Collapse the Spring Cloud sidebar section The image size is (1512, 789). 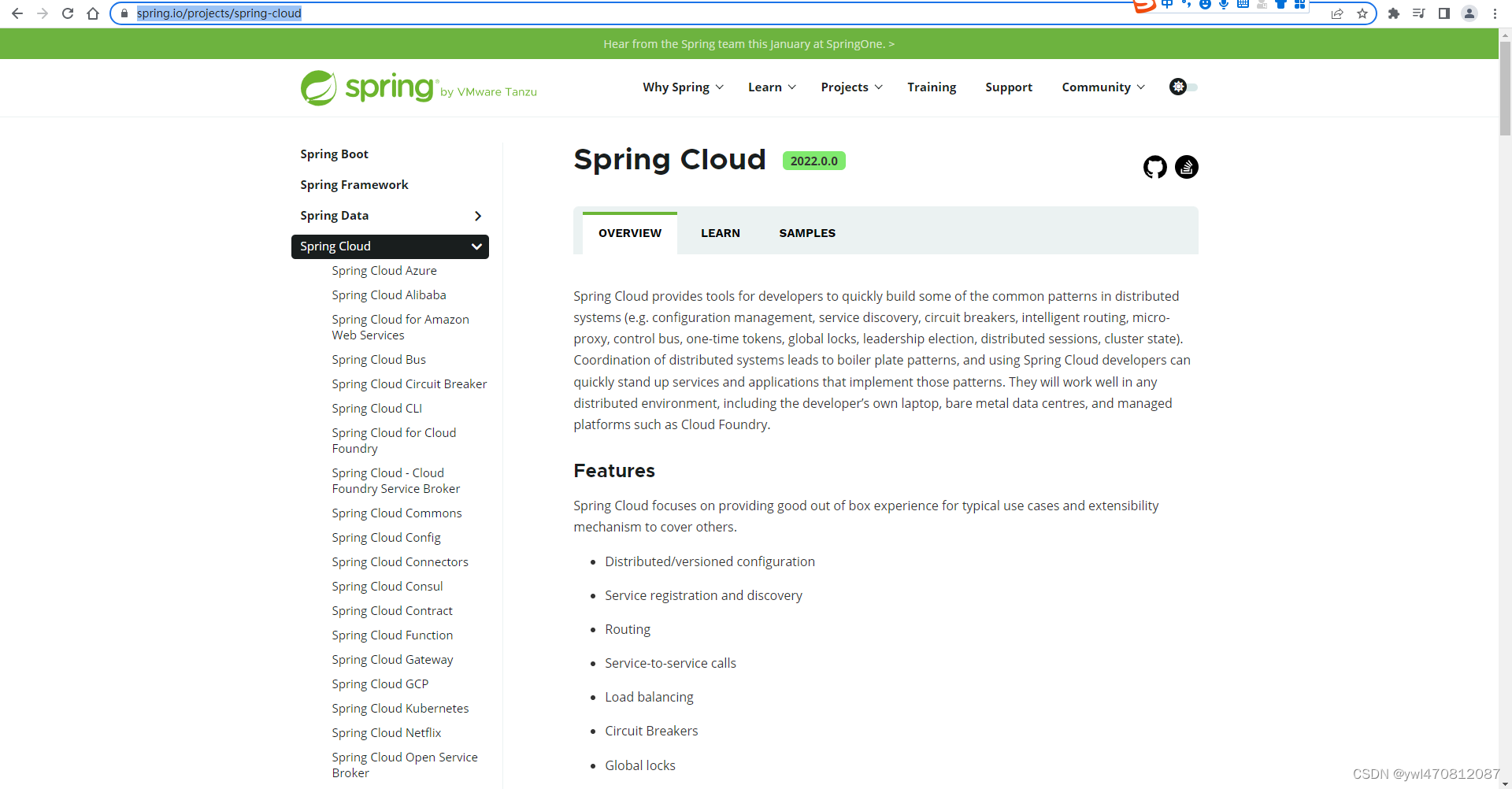[x=476, y=246]
